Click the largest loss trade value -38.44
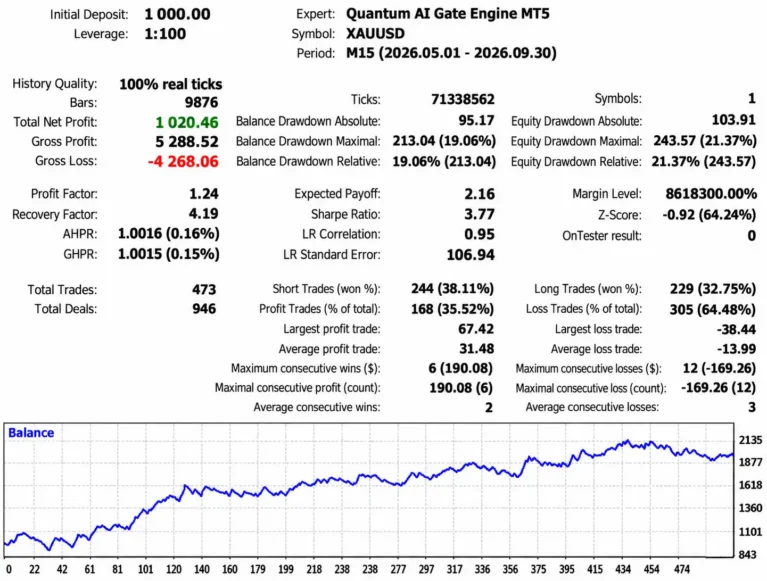 tap(736, 330)
